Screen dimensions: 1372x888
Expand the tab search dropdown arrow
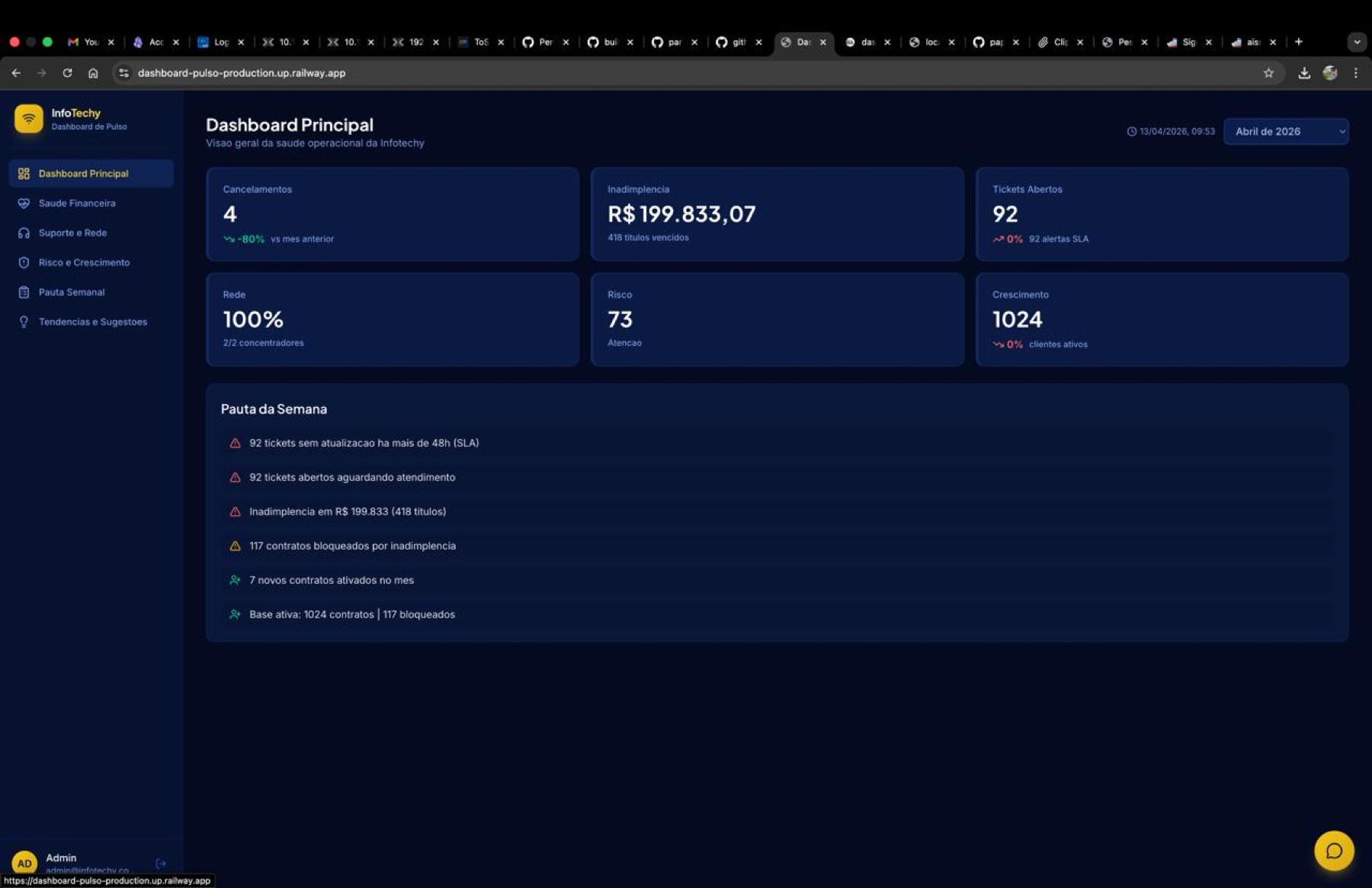tap(1357, 42)
